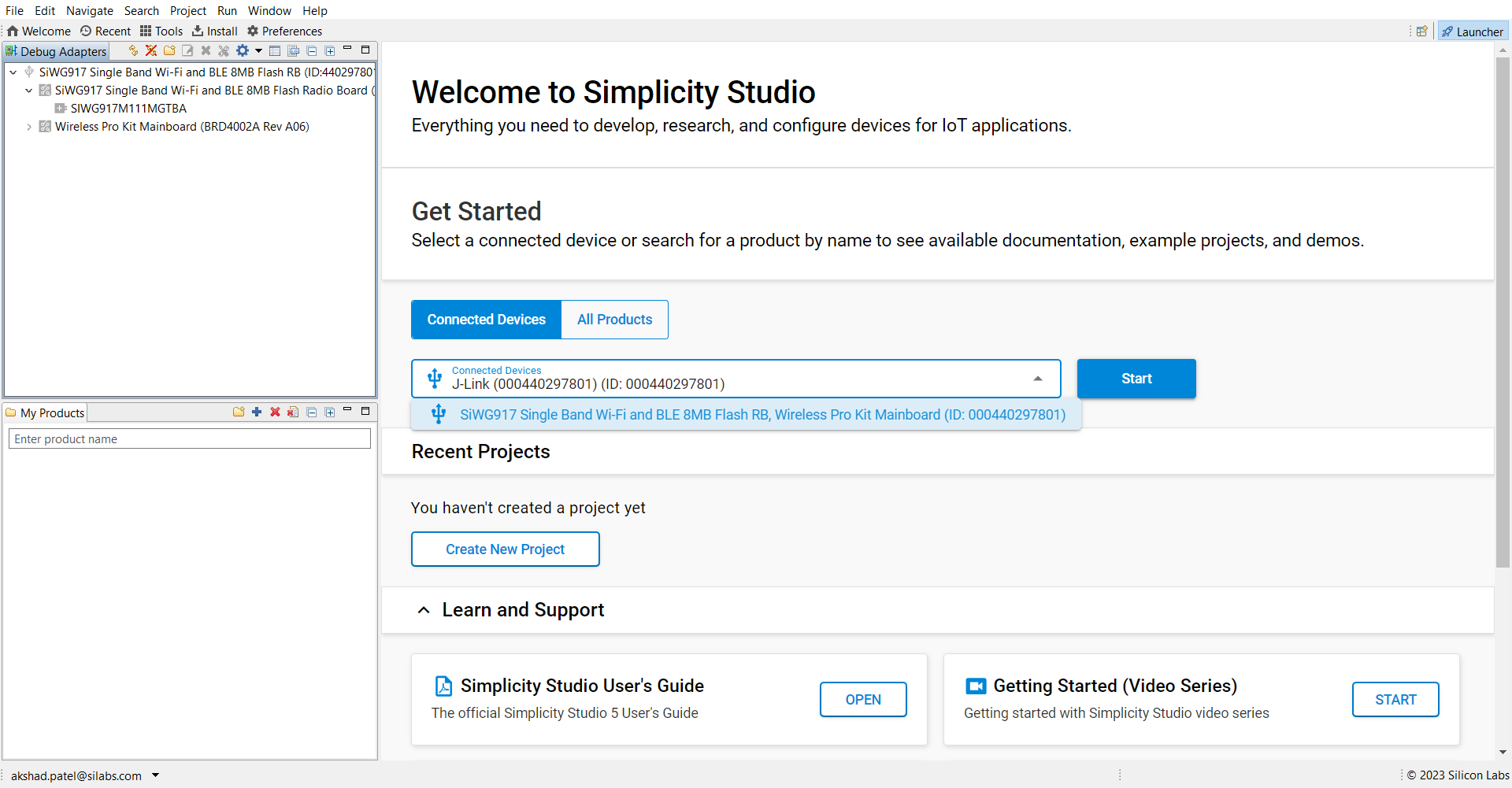This screenshot has width=1512, height=788.
Task: Open the Project menu
Action: [188, 10]
